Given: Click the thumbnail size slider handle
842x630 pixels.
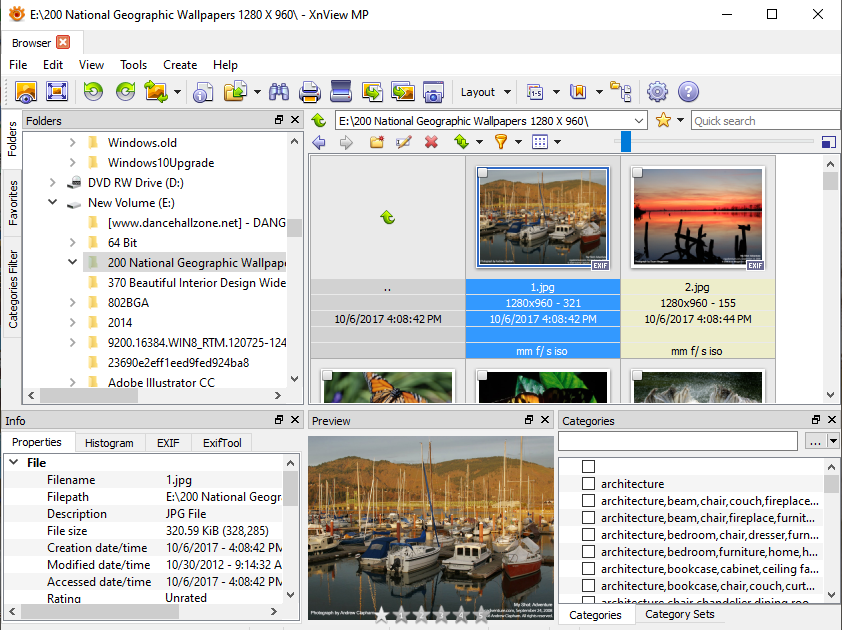Looking at the screenshot, I should pos(625,142).
